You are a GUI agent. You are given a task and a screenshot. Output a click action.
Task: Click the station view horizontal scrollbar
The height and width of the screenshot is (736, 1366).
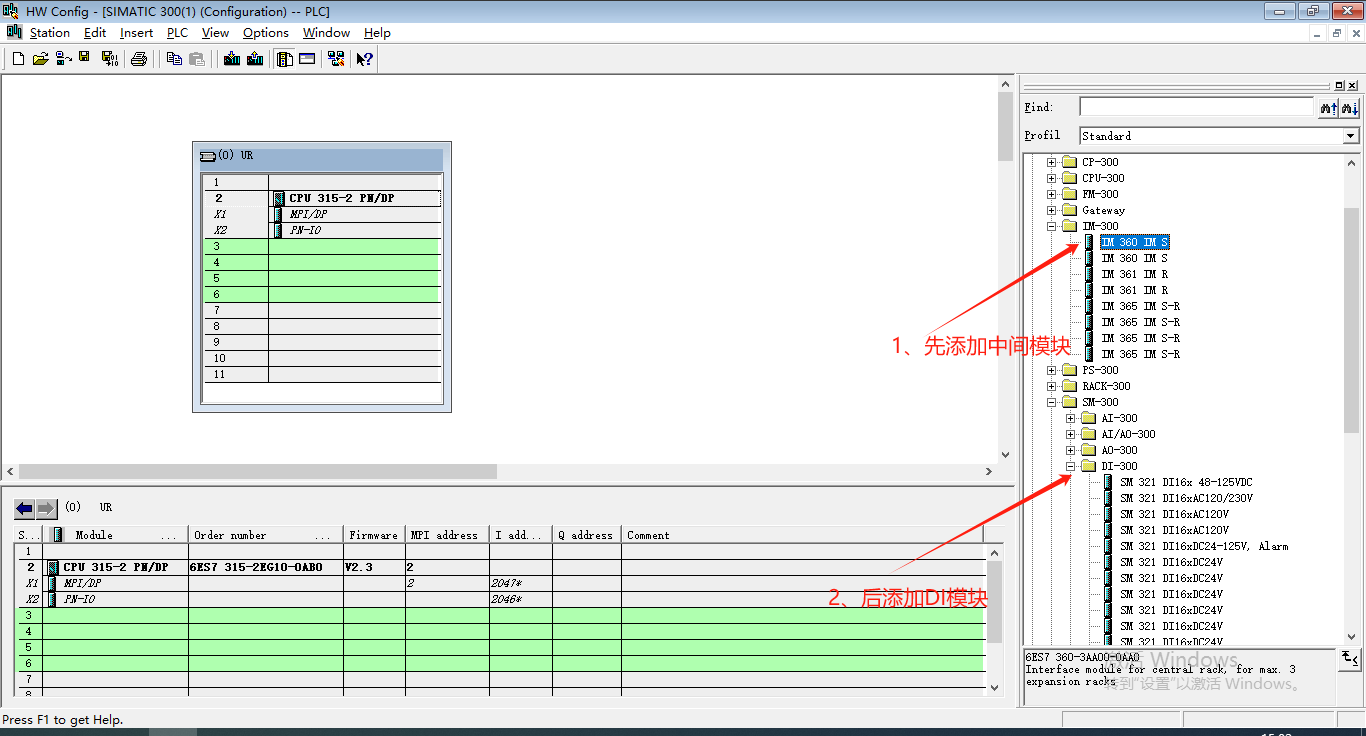click(x=258, y=471)
